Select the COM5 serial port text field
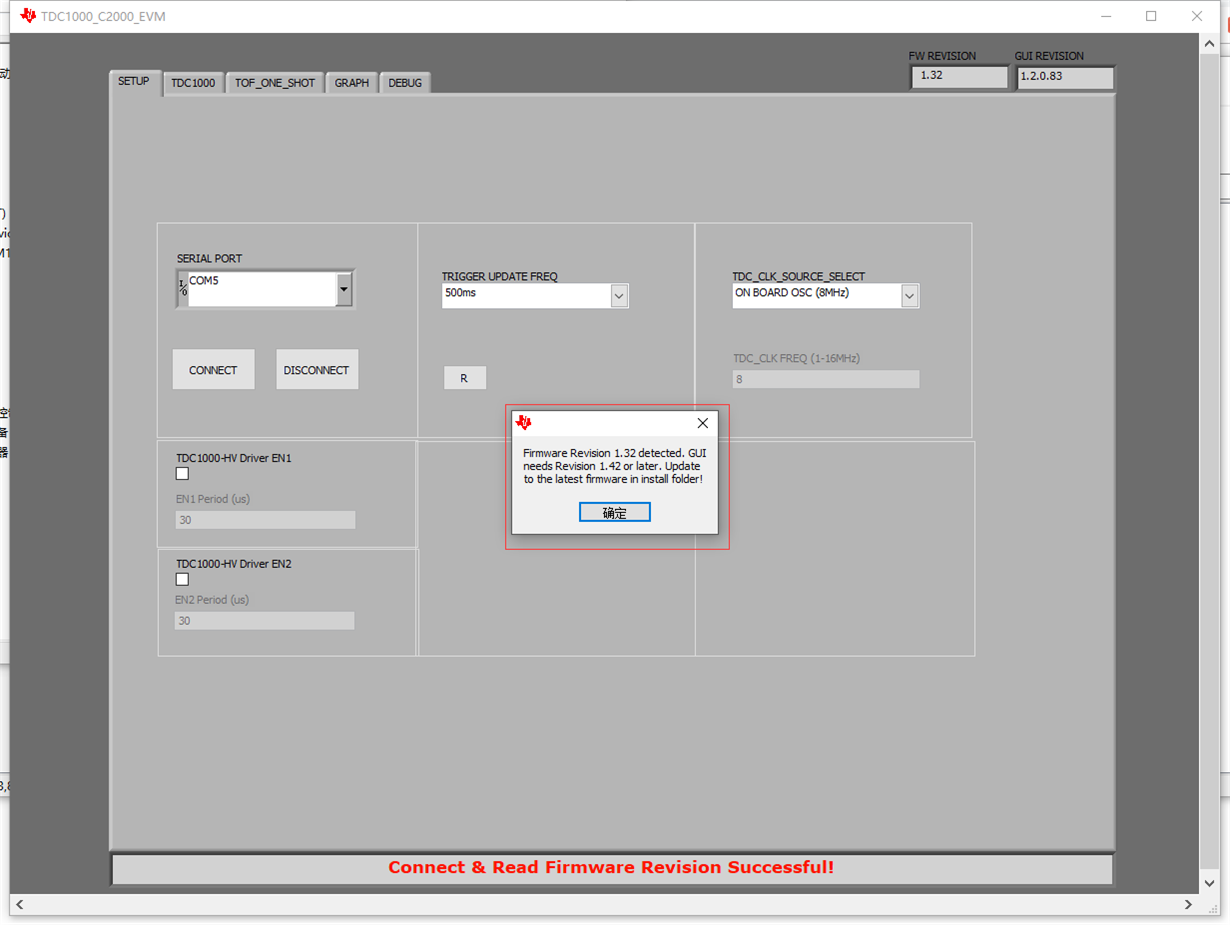Viewport: 1230px width, 925px height. tap(262, 289)
